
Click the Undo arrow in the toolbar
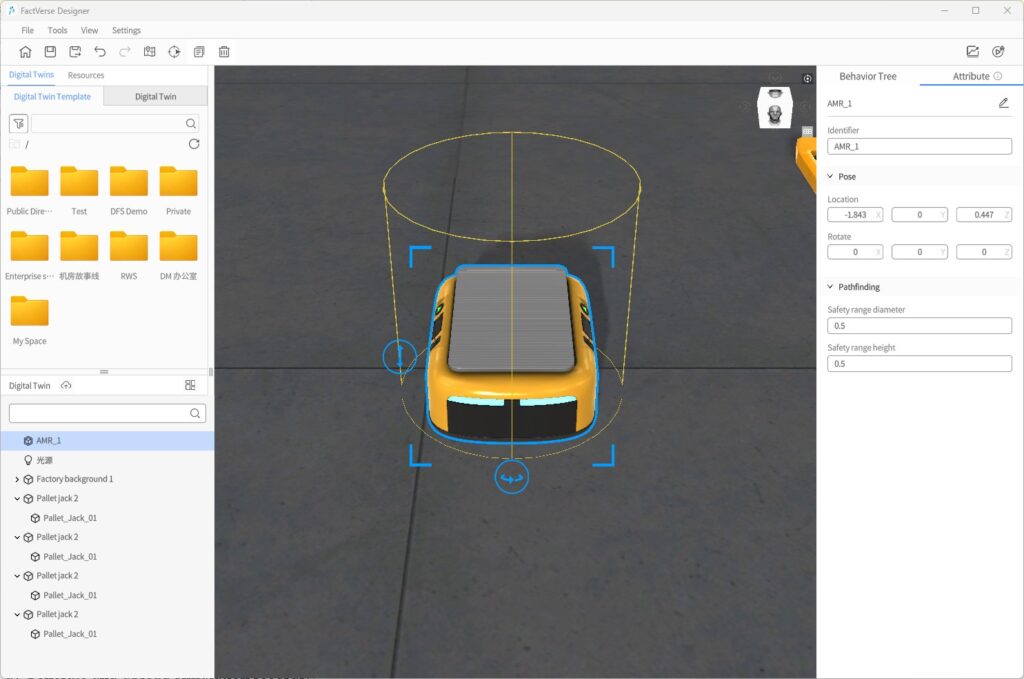tap(100, 52)
